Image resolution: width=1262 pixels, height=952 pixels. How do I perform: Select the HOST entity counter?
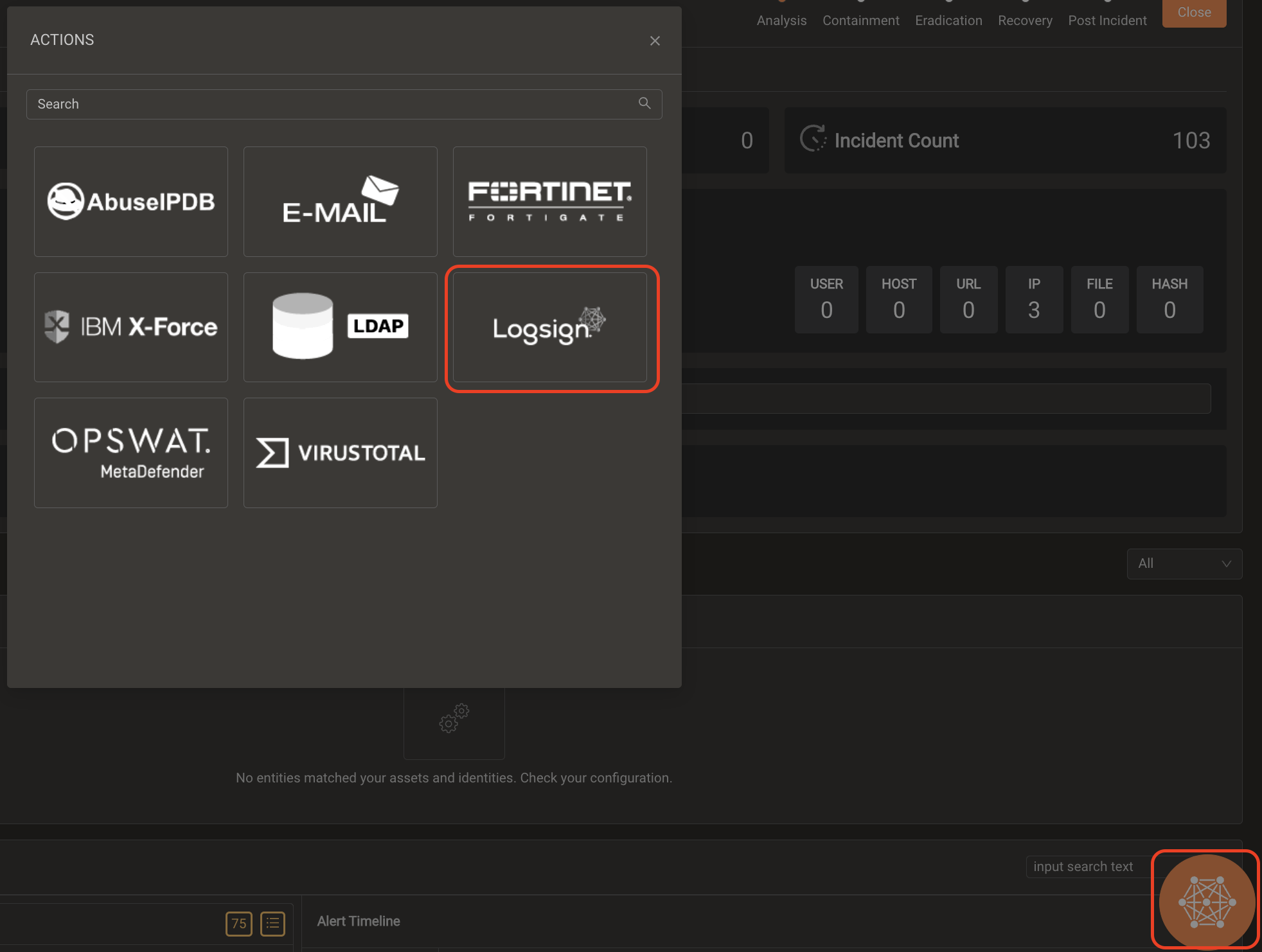click(x=899, y=299)
